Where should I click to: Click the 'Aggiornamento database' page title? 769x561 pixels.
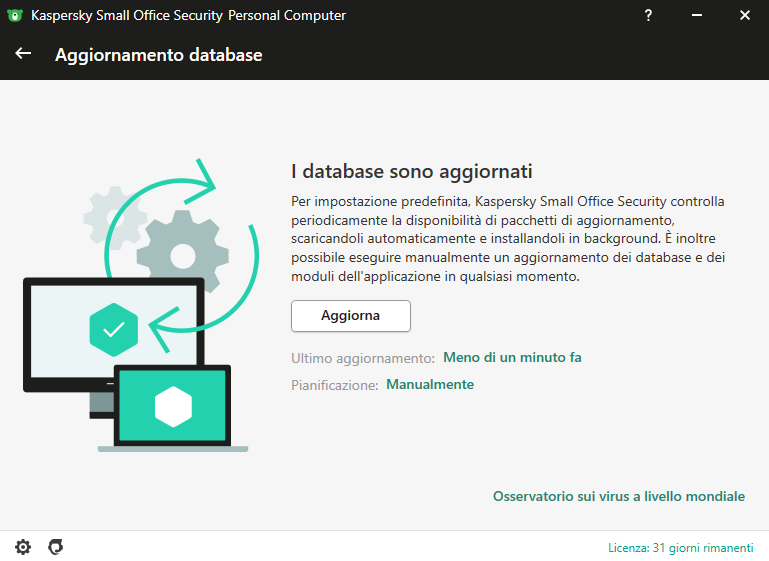[158, 55]
